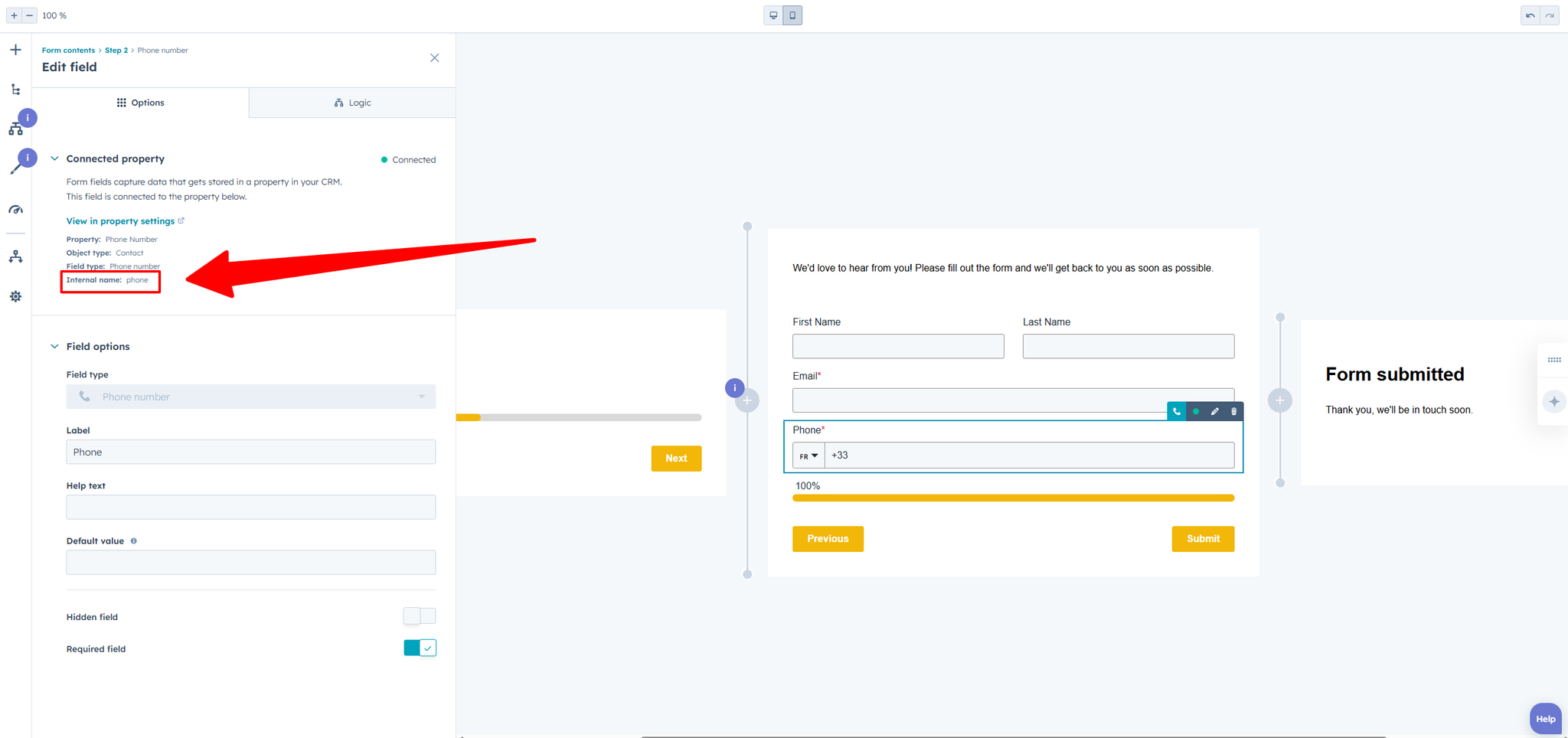Click inside the Help text field
This screenshot has height=738, width=1568.
[251, 507]
